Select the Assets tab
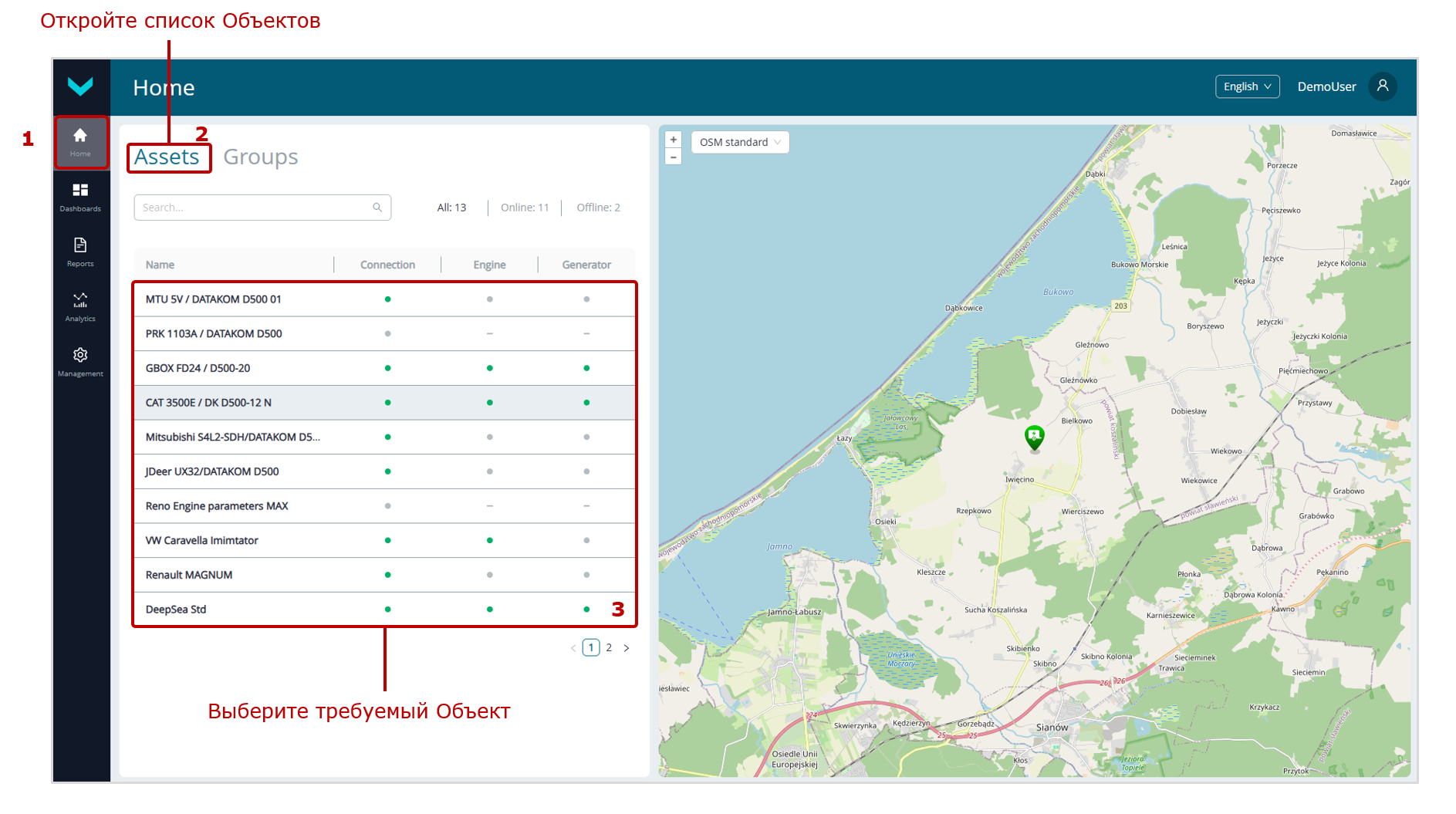 pos(167,157)
